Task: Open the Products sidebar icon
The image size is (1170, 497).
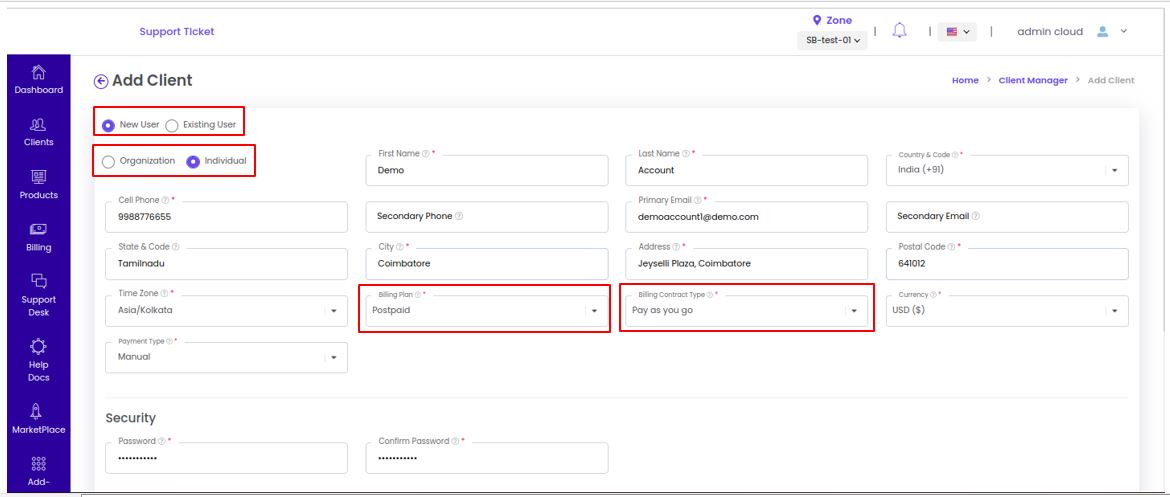Action: (x=39, y=177)
